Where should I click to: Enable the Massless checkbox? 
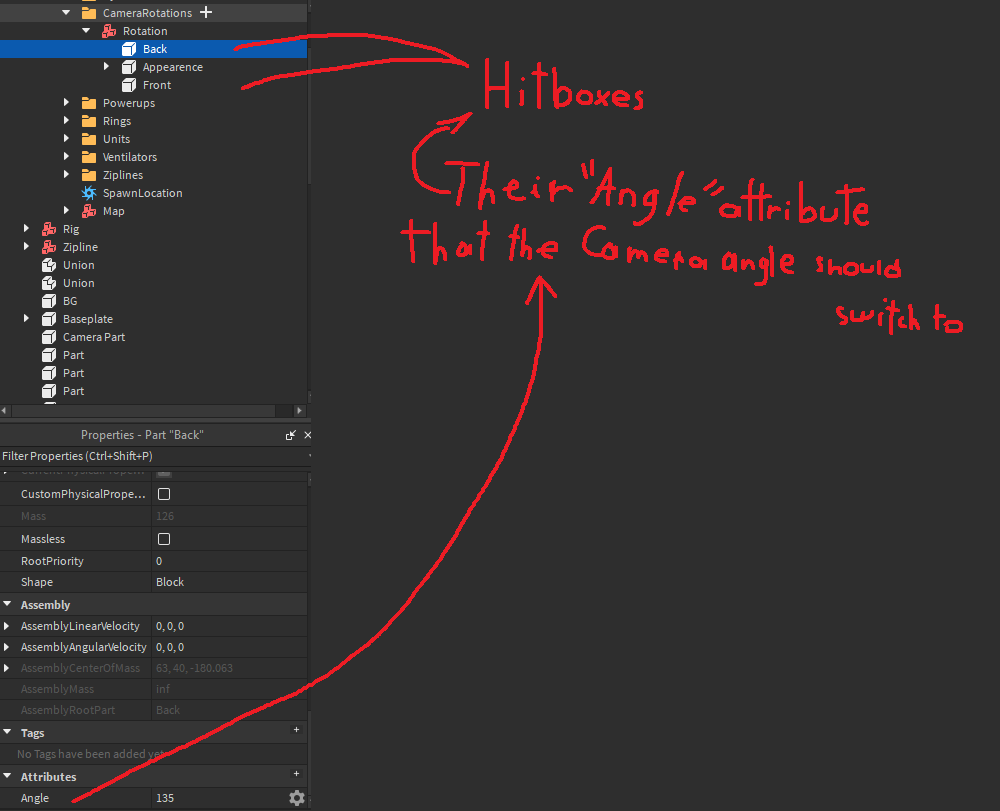[x=164, y=539]
